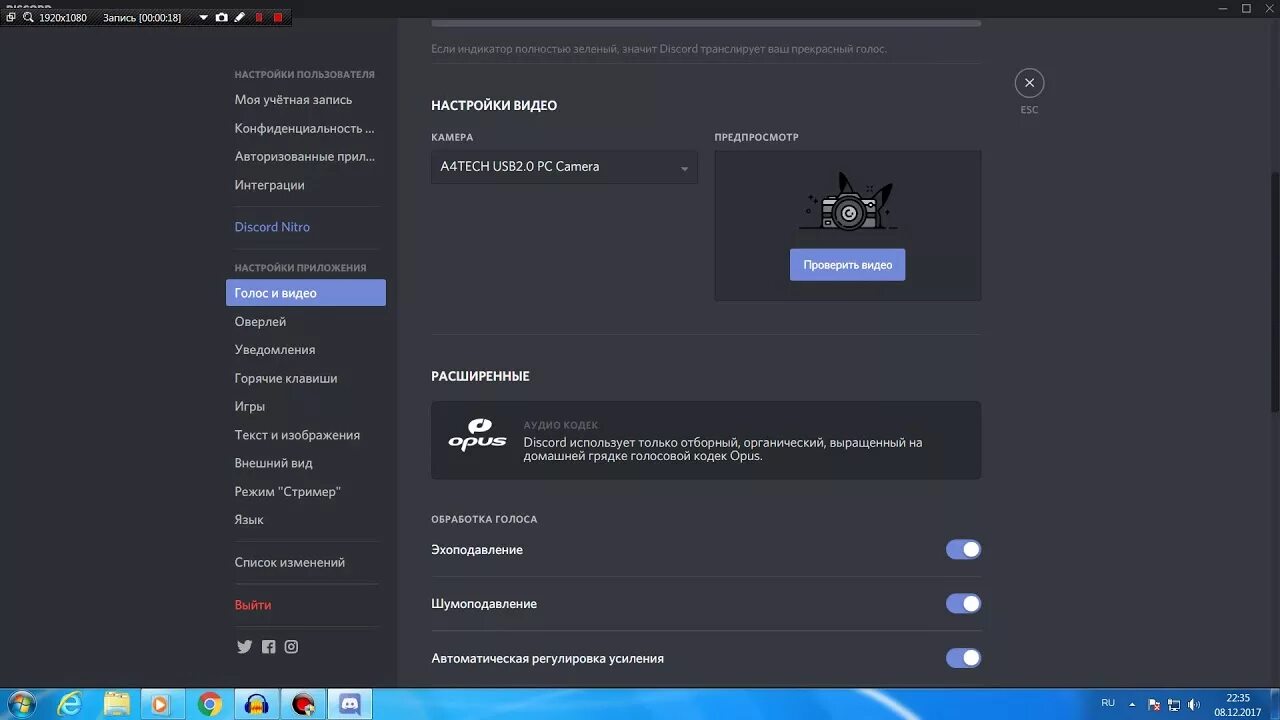Select the pencil draw icon in recorder bar

pos(240,18)
